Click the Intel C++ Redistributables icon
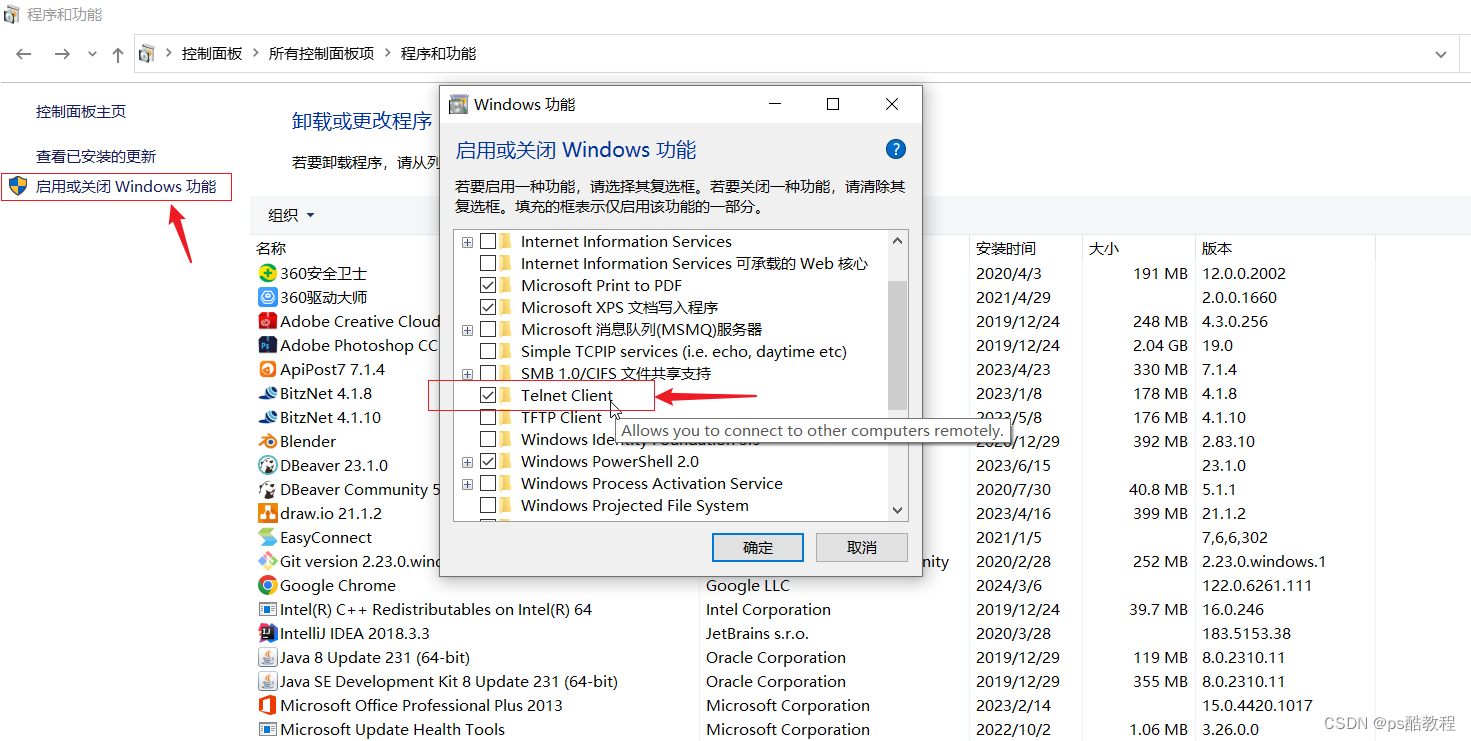The width and height of the screenshot is (1471, 741). coord(267,609)
